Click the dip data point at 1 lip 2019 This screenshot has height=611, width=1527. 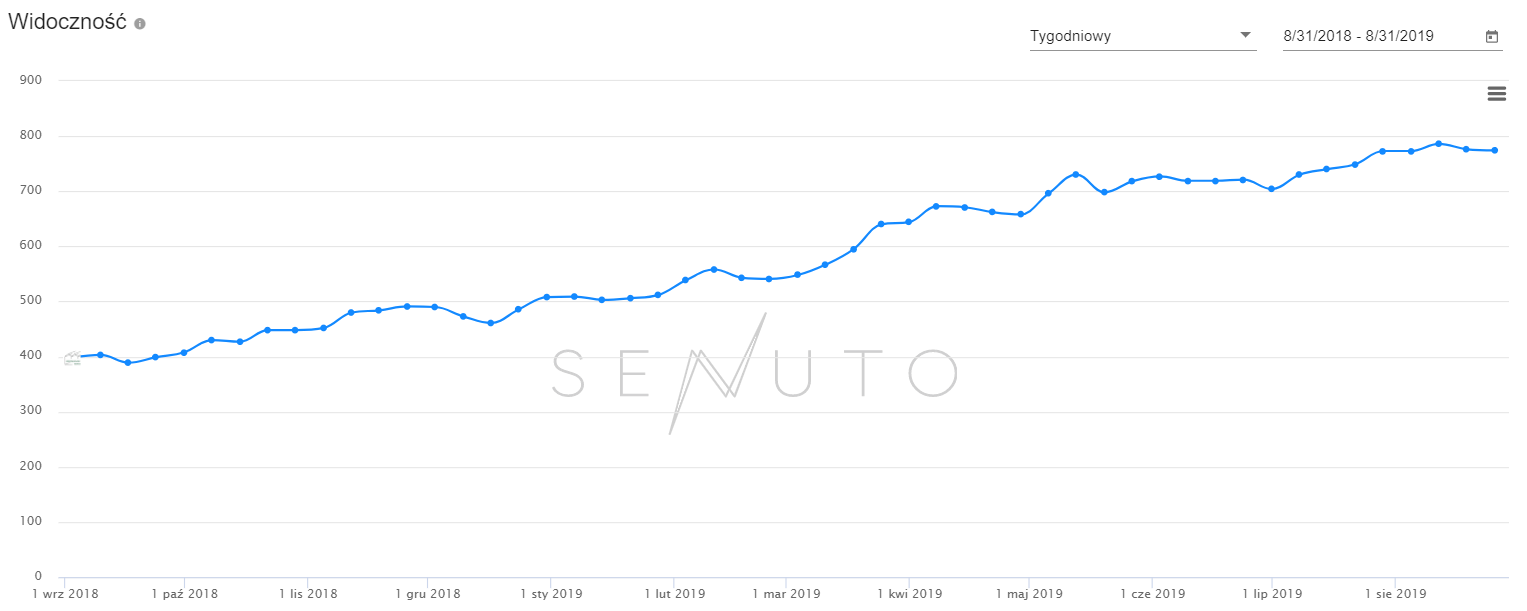[1271, 189]
